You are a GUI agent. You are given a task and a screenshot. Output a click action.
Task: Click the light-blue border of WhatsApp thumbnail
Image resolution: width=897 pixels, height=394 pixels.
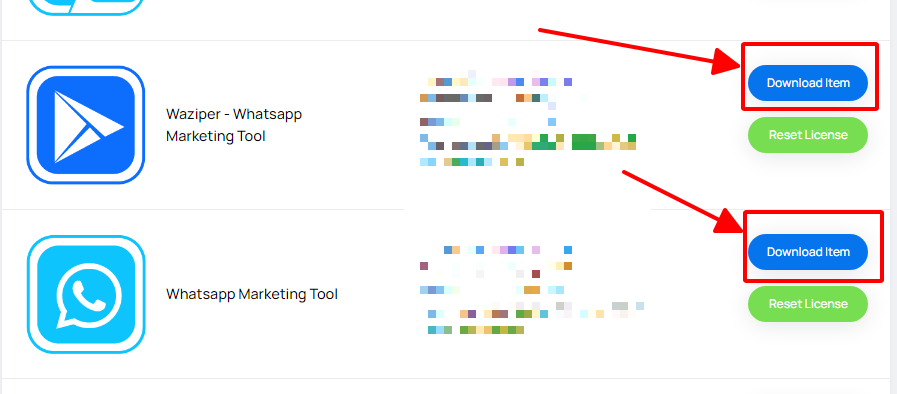coord(30,294)
